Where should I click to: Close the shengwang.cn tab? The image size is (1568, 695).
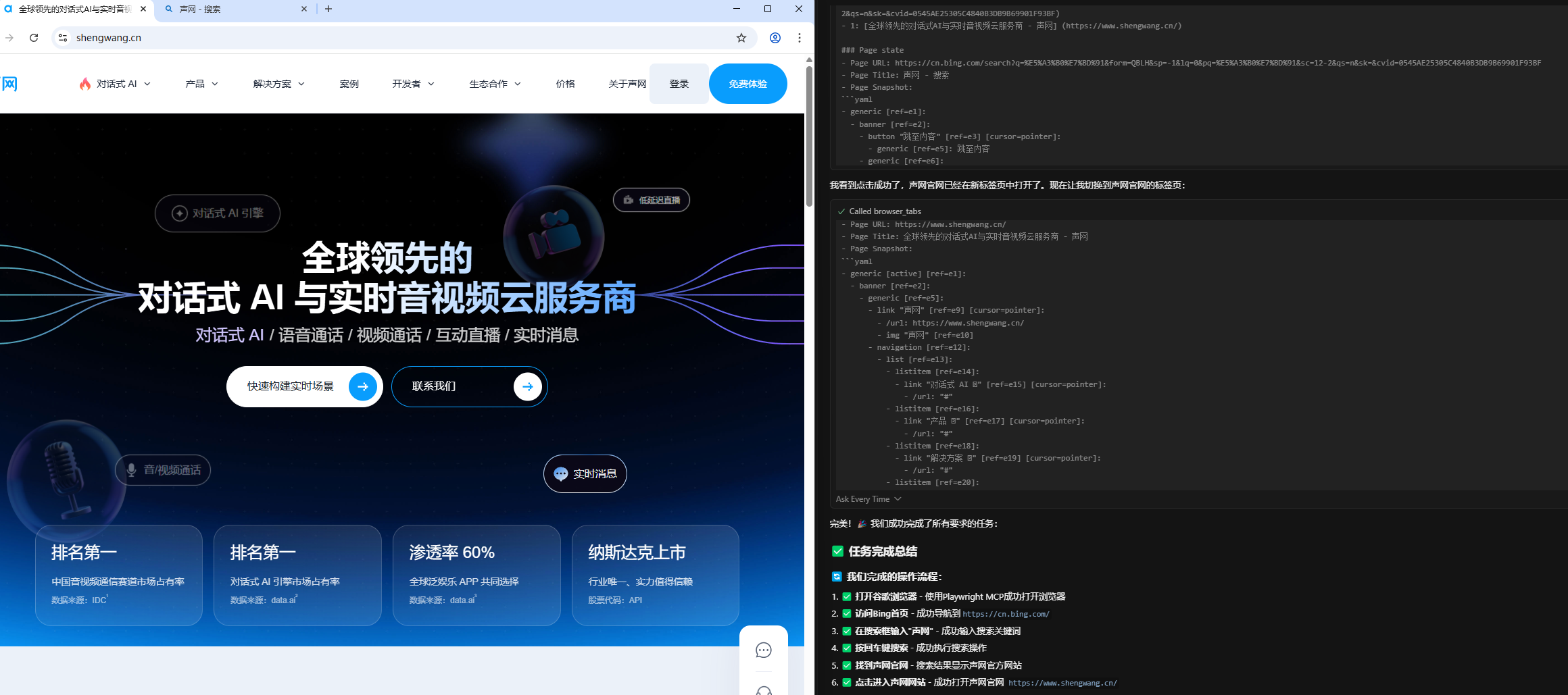pyautogui.click(x=143, y=9)
